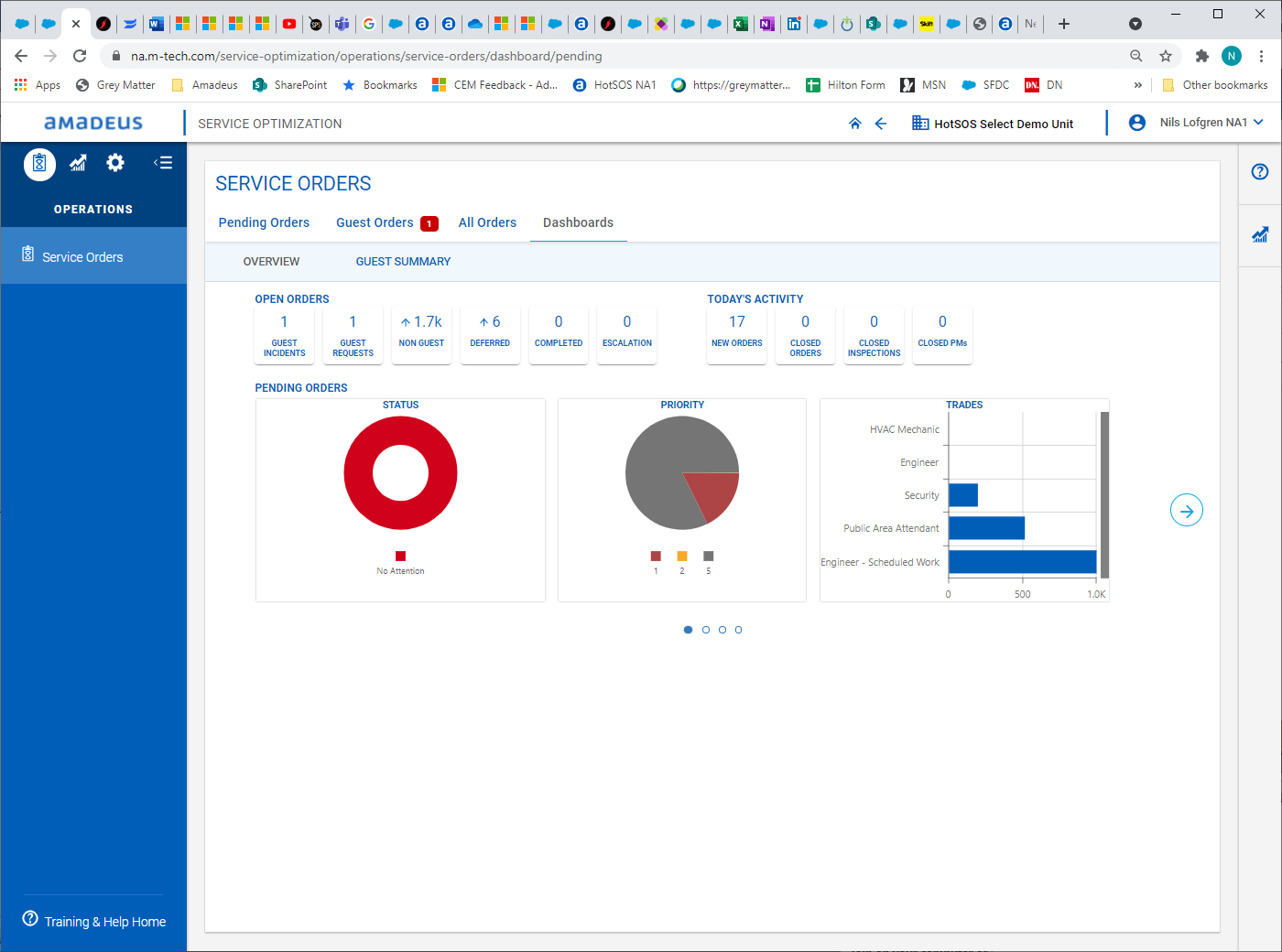This screenshot has height=952, width=1282.
Task: Open Closed Inspections tile
Action: point(875,335)
